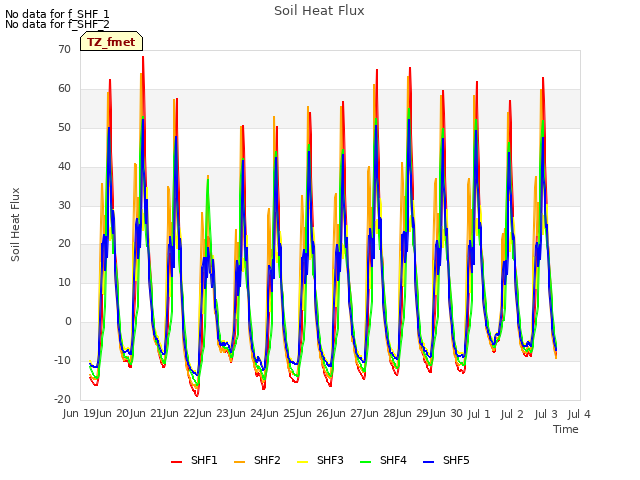Toggle the SHF1 legend entry
Image resolution: width=640 pixels, height=480 pixels.
tap(194, 460)
